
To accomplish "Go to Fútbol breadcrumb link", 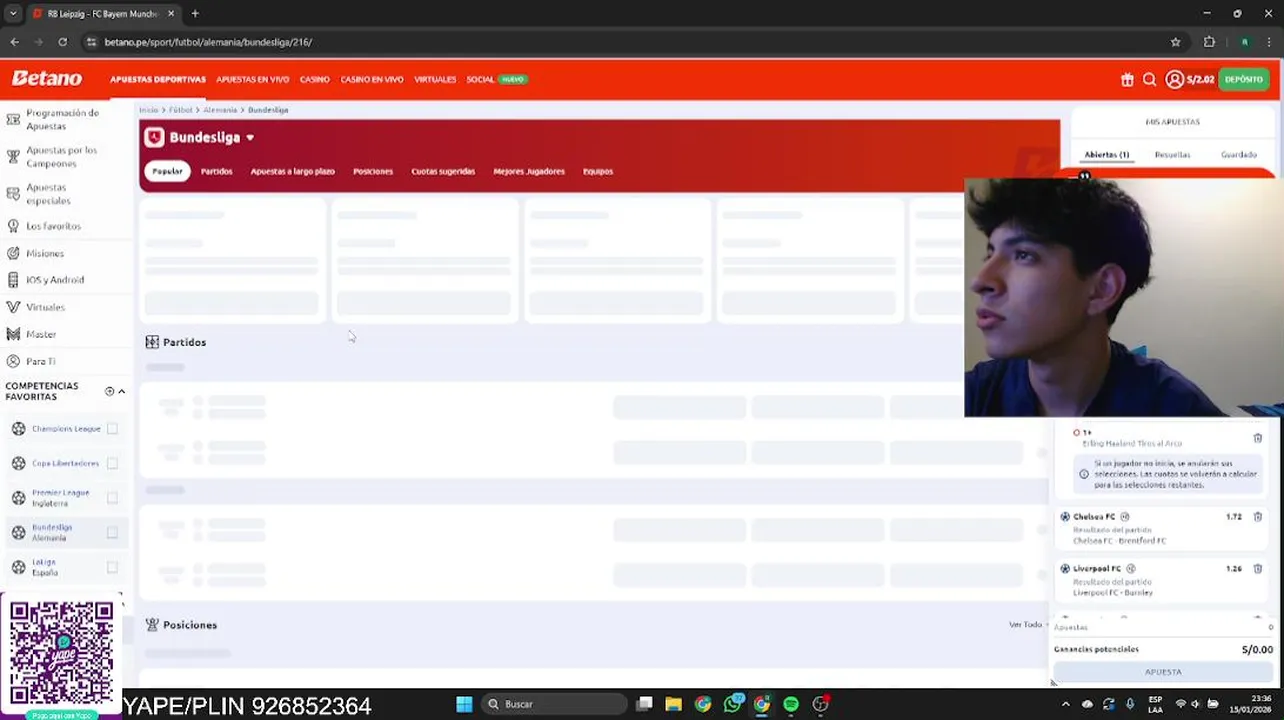I will 180,110.
